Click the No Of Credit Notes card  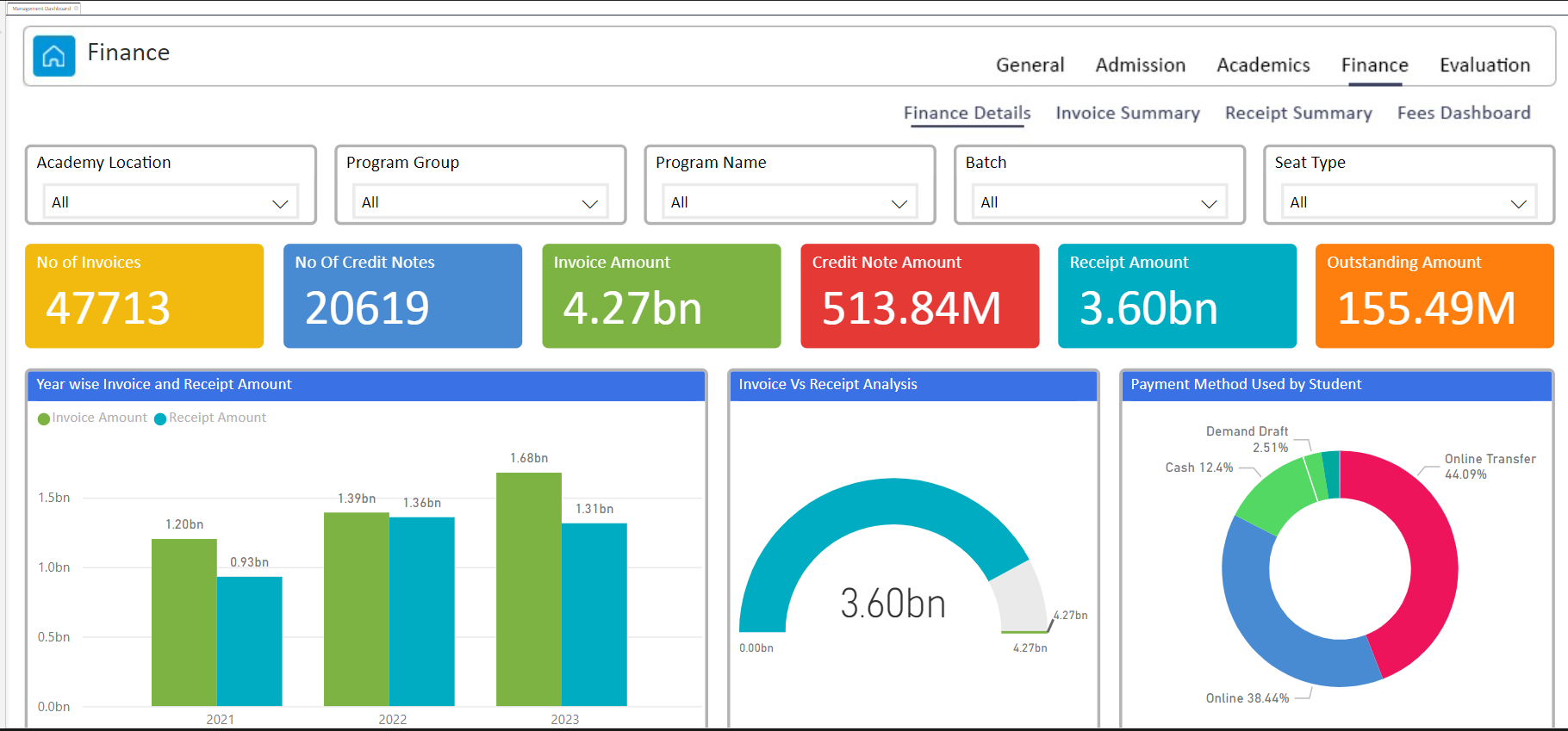pos(402,296)
